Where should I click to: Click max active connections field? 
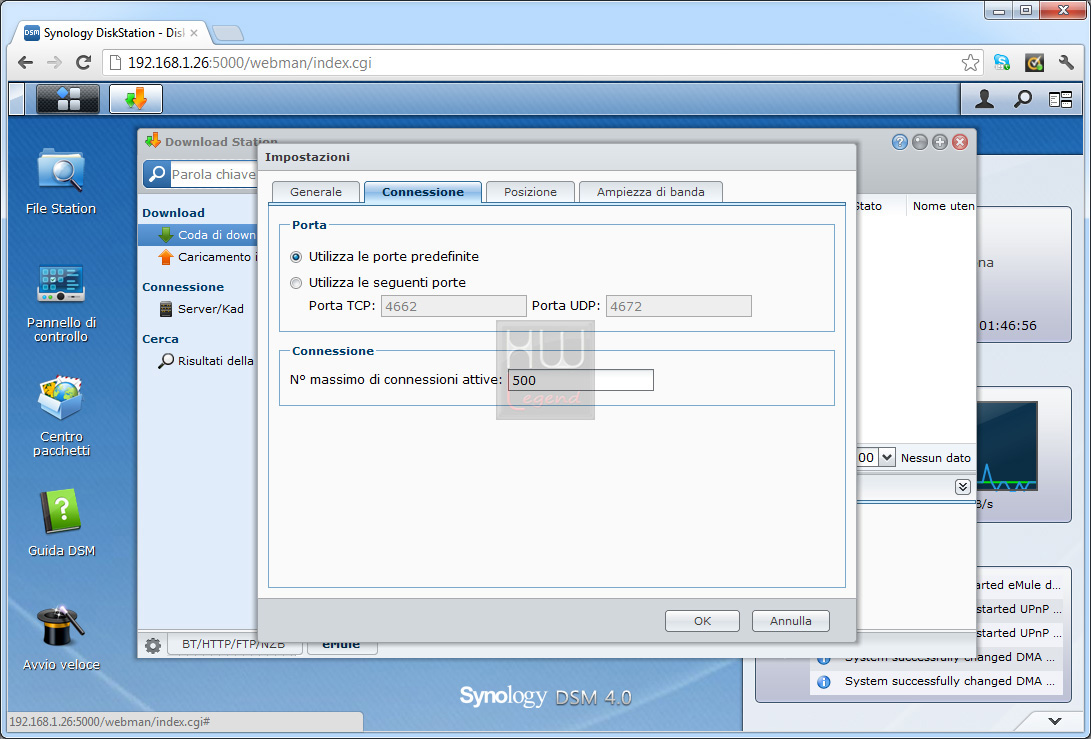[581, 380]
